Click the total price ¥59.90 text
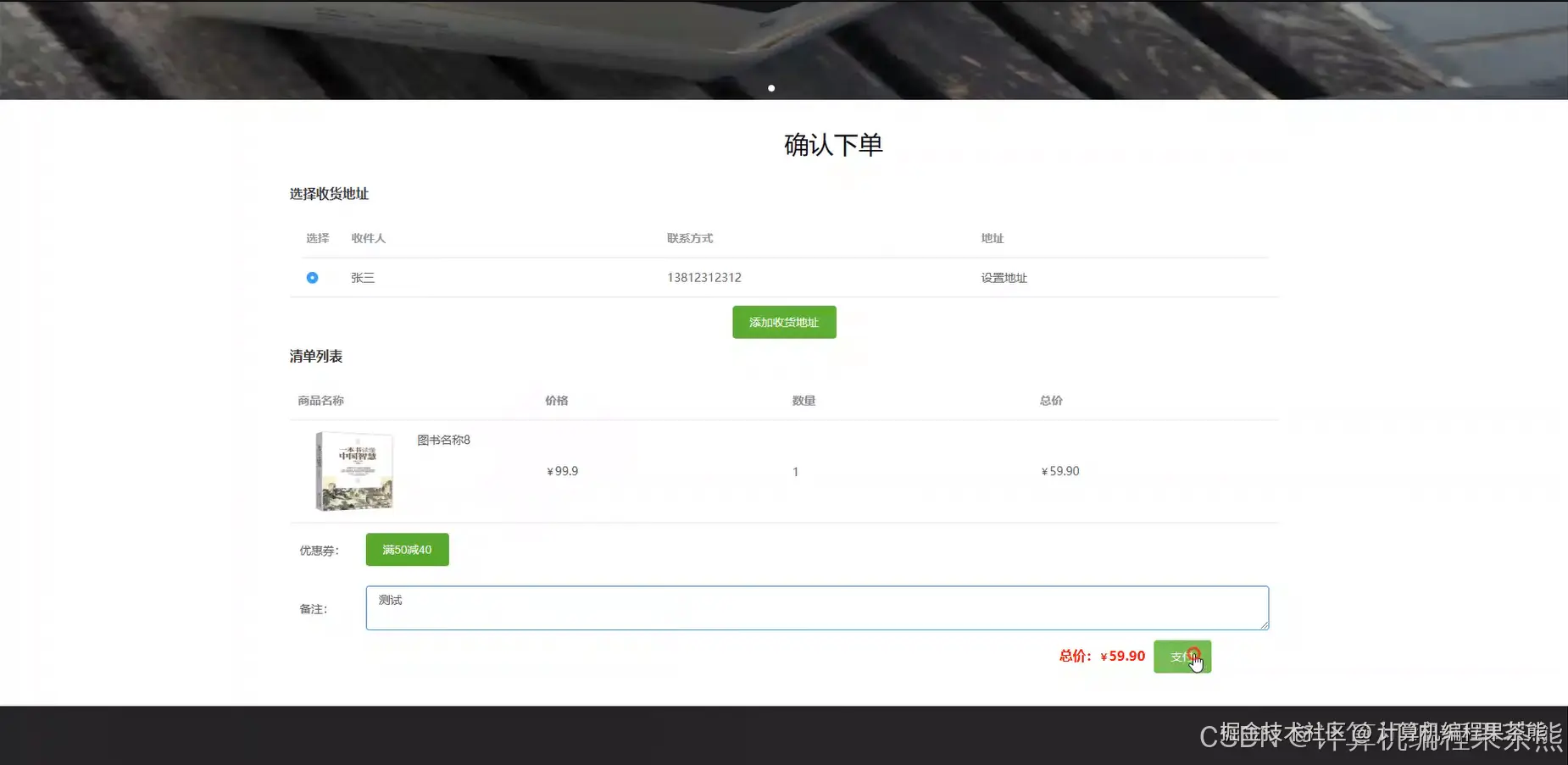This screenshot has height=765, width=1568. pos(1122,656)
